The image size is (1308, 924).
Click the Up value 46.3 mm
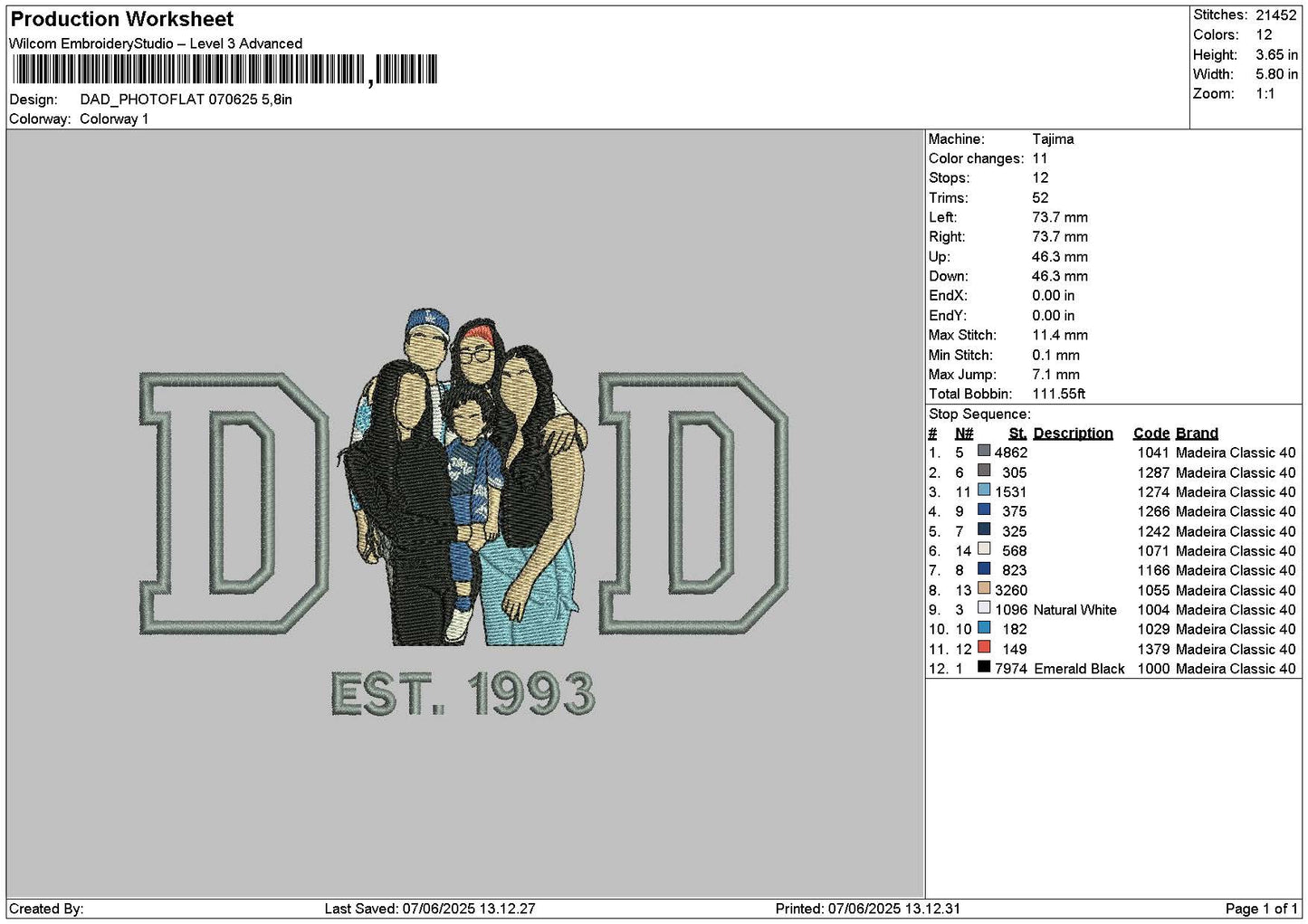click(x=1060, y=257)
